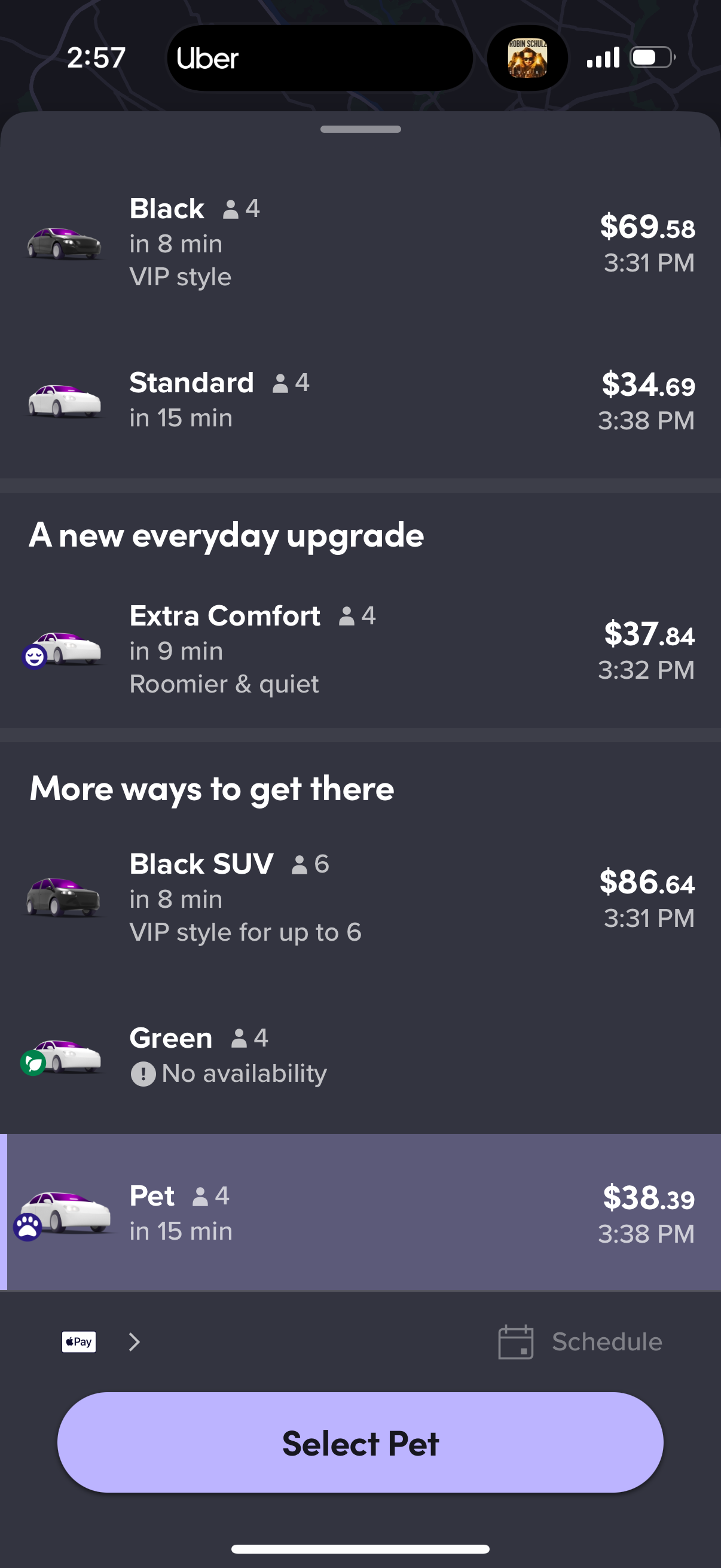Open payment options with the chevron arrow
The image size is (721, 1568).
[134, 1341]
